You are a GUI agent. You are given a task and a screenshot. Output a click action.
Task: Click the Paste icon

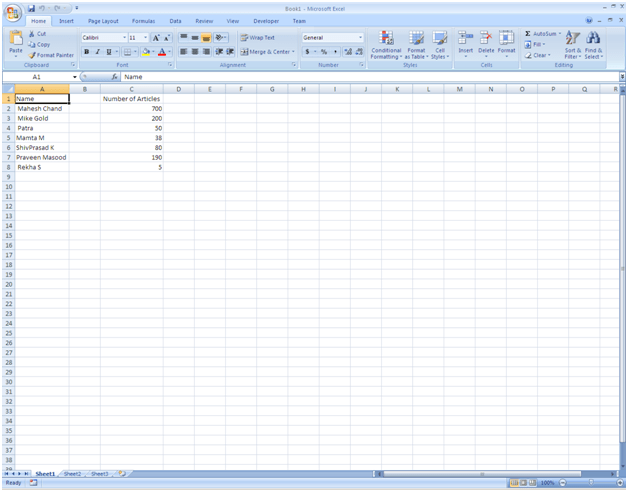click(x=15, y=41)
